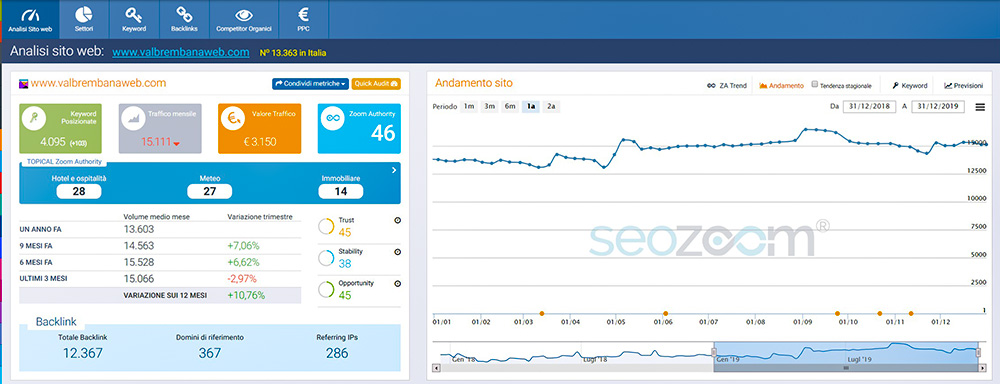Click the navigator scrollbar thumb
The width and height of the screenshot is (1000, 384).
[x=845, y=368]
